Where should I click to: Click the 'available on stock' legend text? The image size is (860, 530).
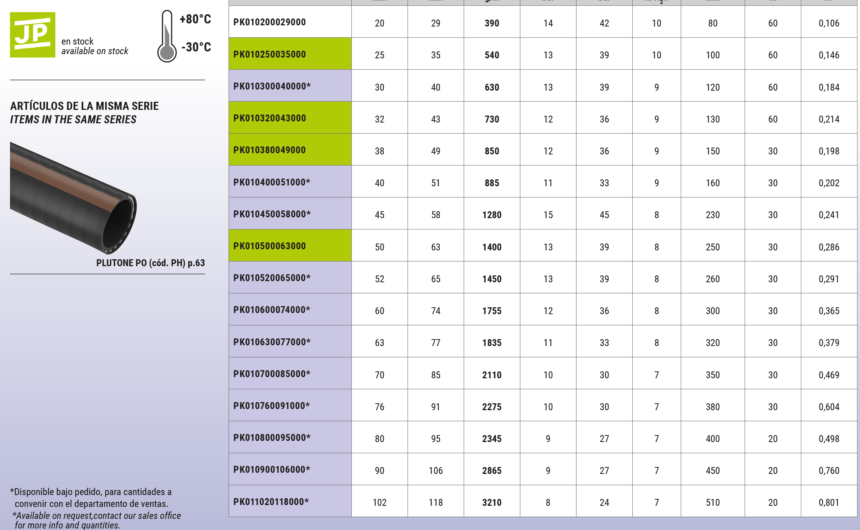pyautogui.click(x=95, y=51)
